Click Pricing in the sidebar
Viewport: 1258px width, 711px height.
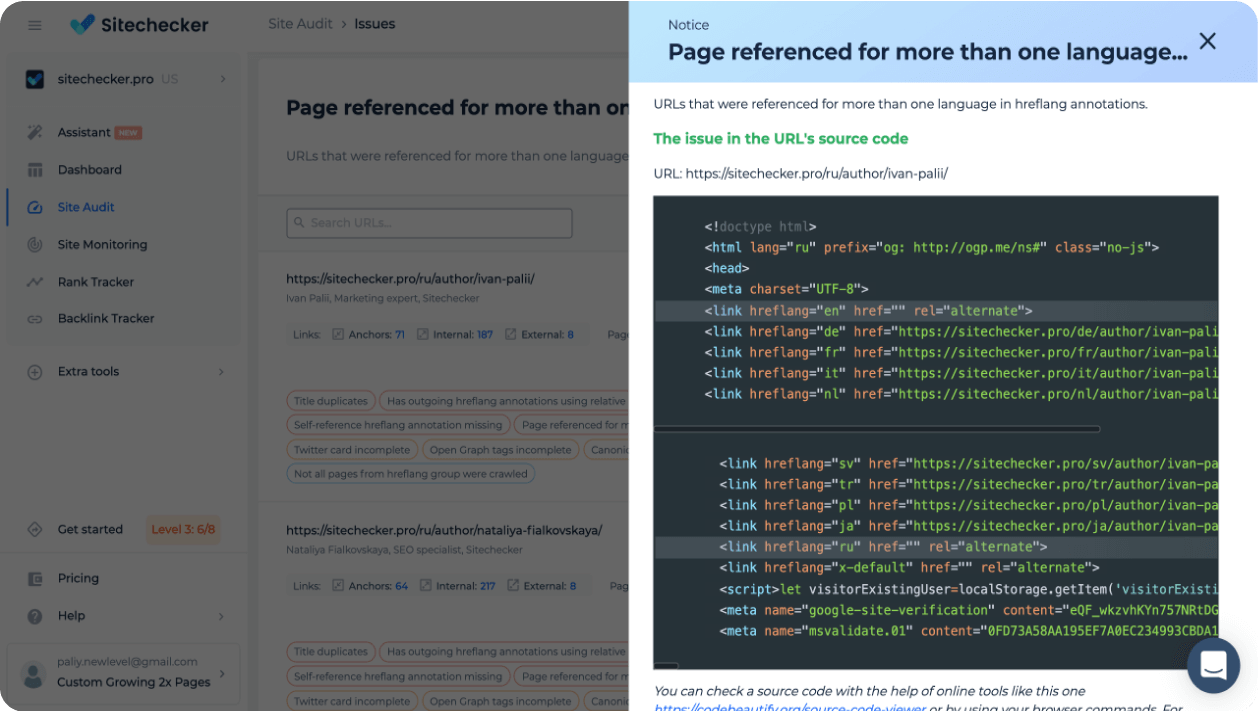[78, 578]
